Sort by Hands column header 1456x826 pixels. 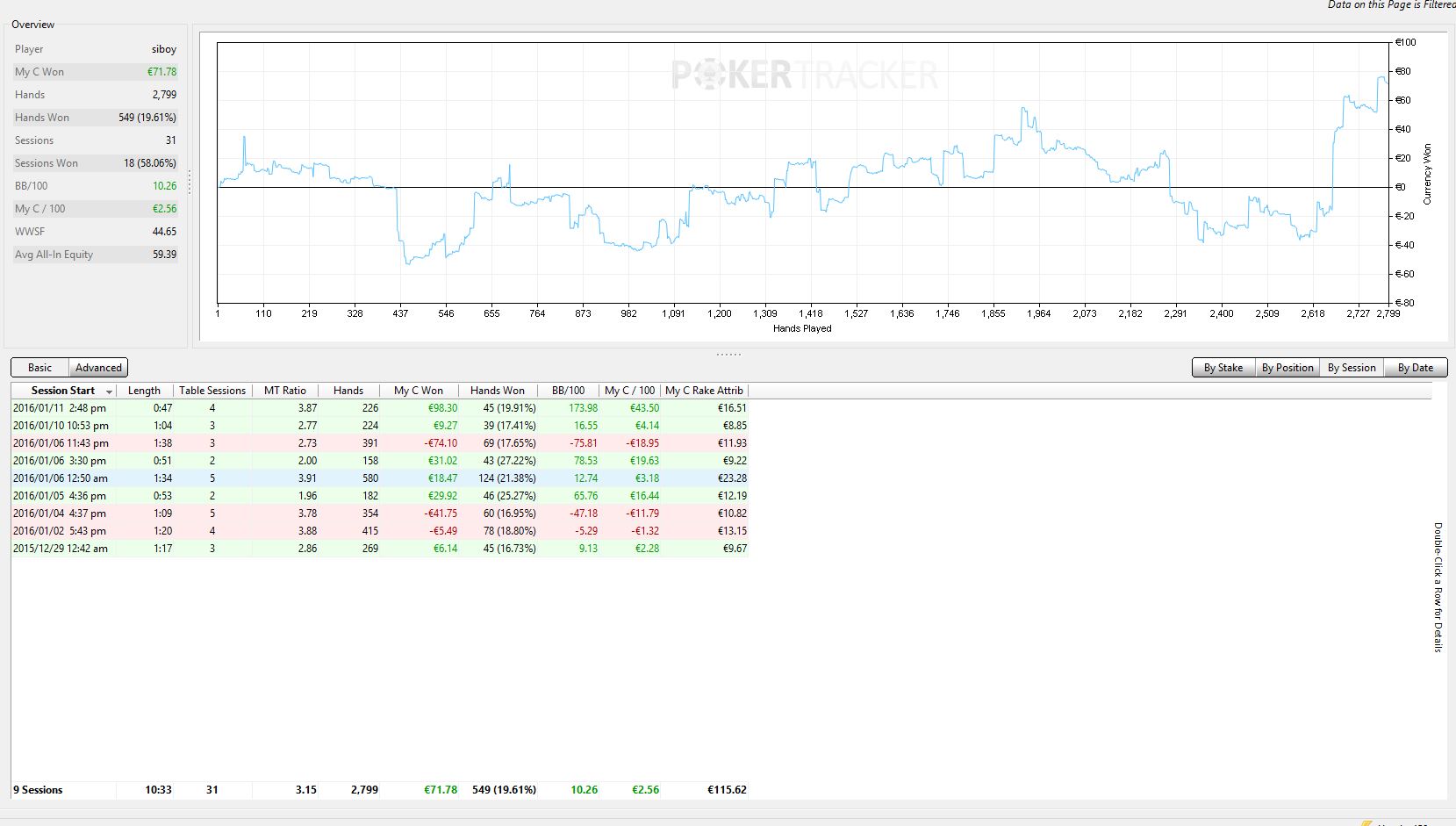point(348,391)
